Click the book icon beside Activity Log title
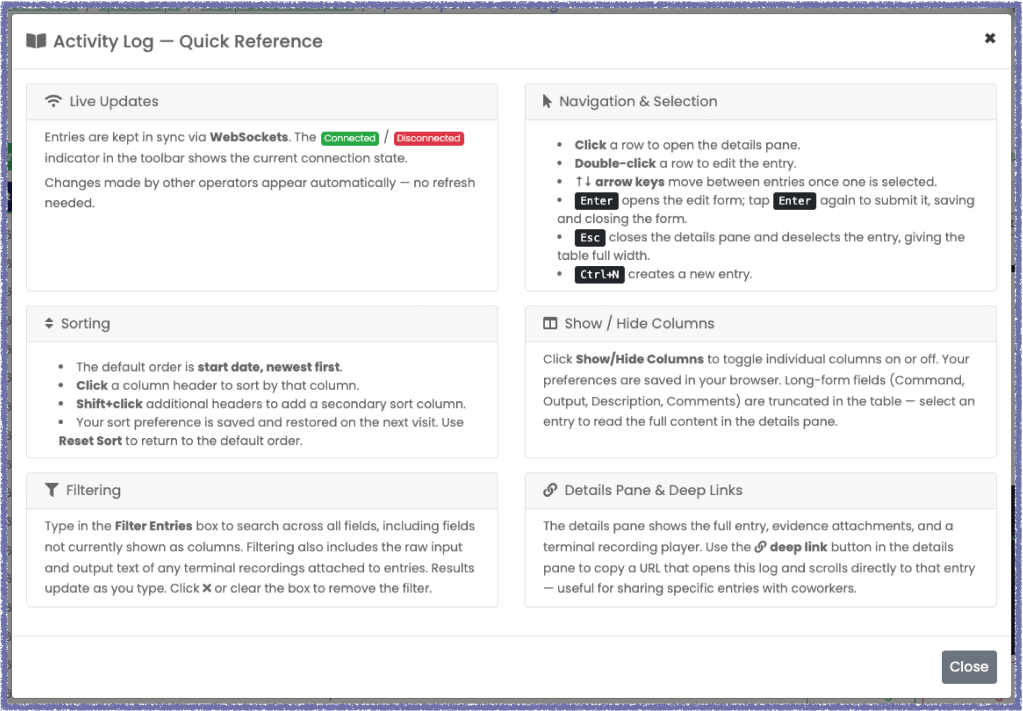 tap(36, 41)
